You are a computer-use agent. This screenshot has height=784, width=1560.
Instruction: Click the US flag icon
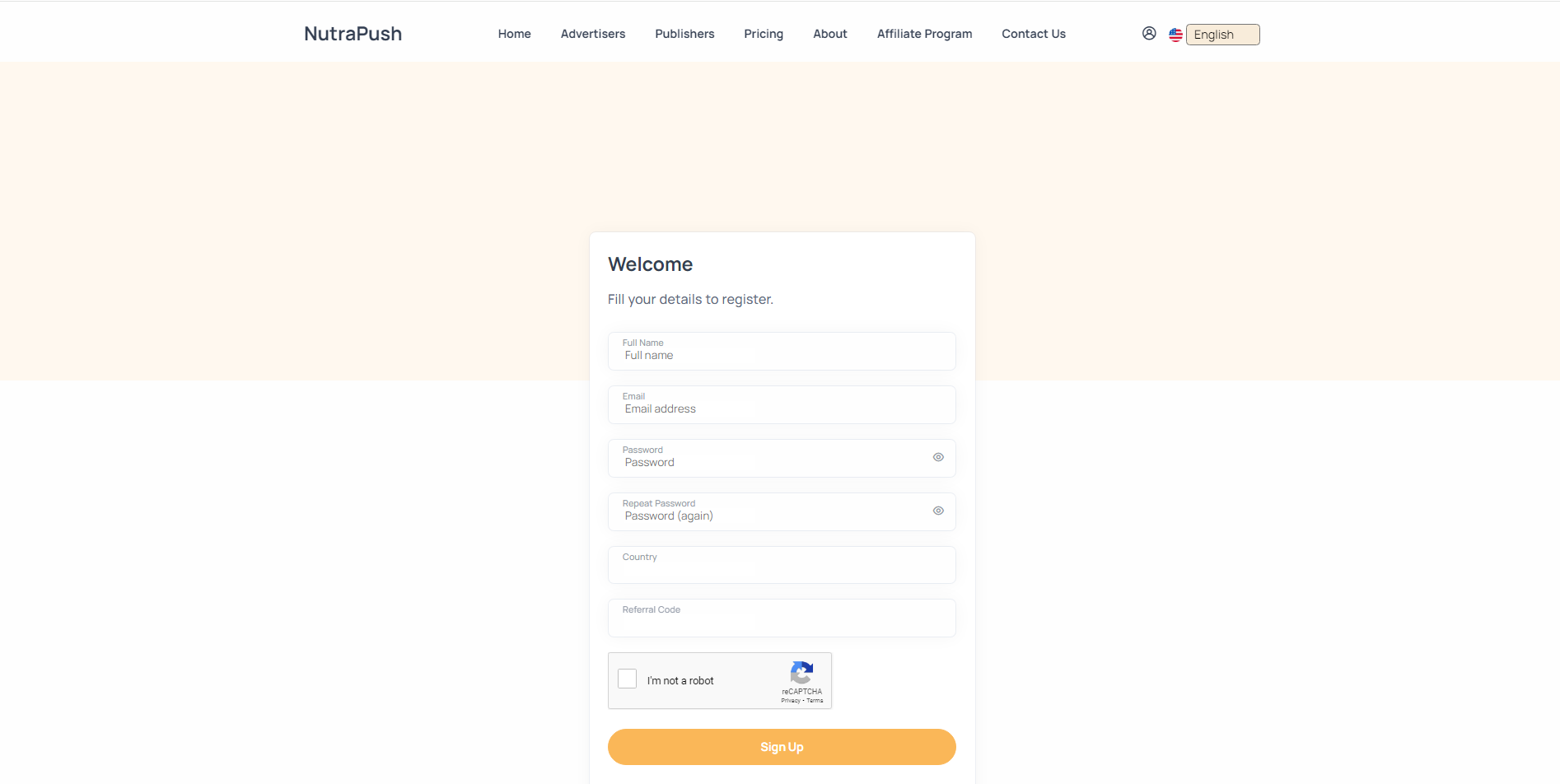coord(1175,35)
